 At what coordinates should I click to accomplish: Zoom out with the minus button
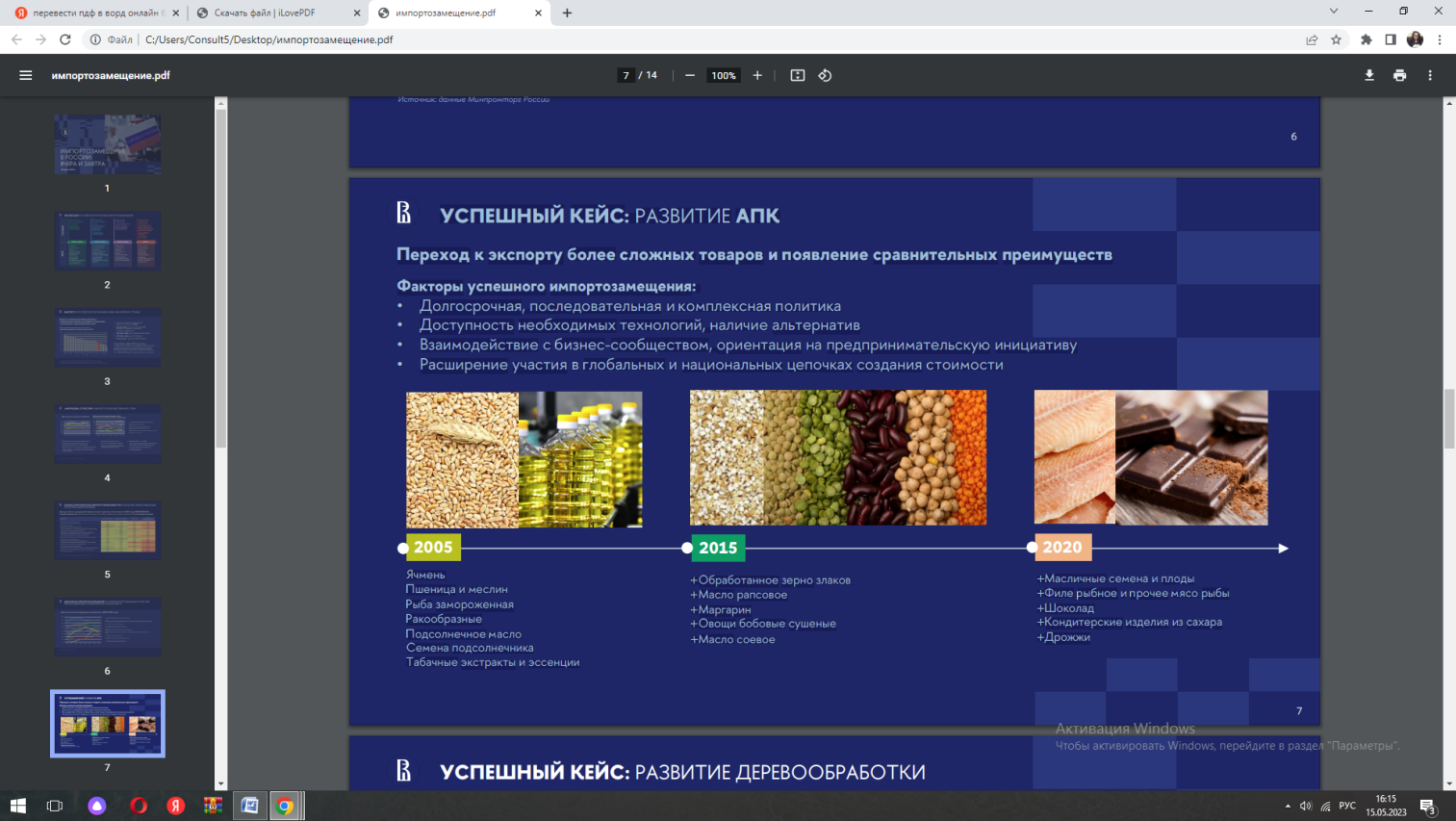coord(690,75)
